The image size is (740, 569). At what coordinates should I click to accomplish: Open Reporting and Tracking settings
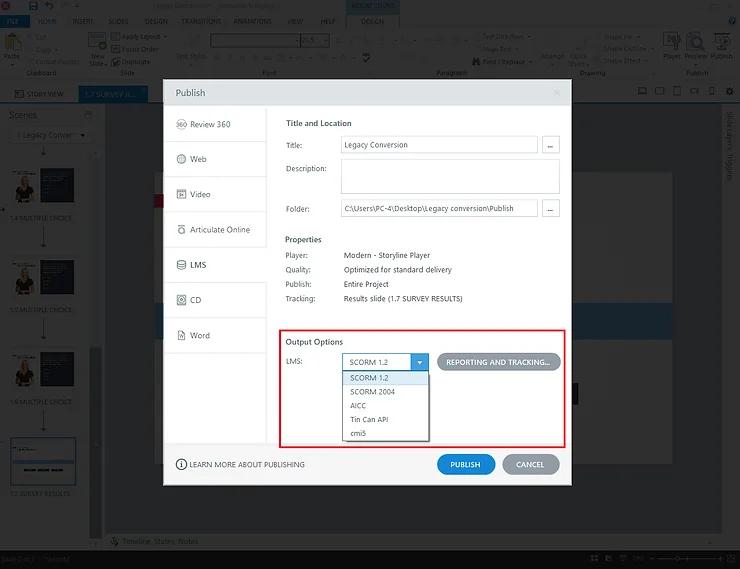point(498,362)
